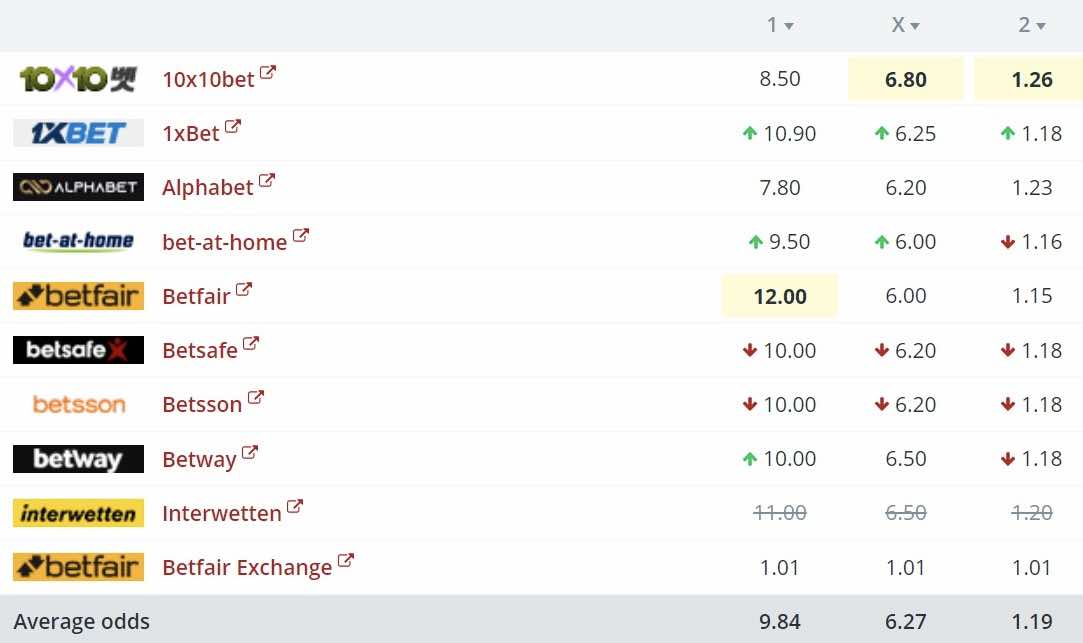Viewport: 1083px width, 643px height.
Task: Sort by column X dropdown arrow
Action: point(915,26)
